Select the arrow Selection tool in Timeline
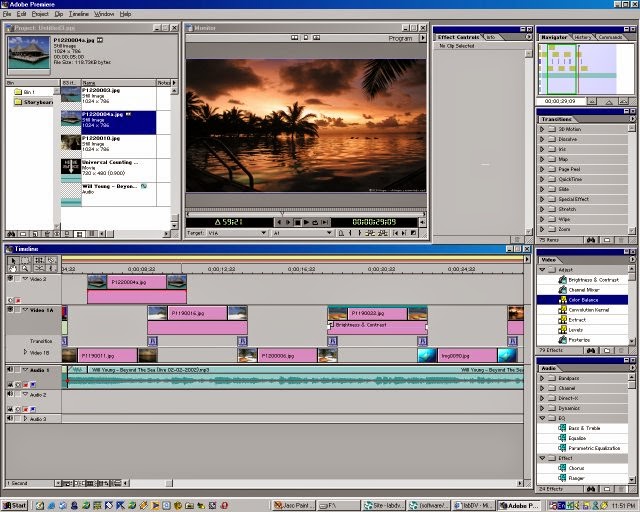Image resolution: width=640 pixels, height=512 pixels. point(12,261)
